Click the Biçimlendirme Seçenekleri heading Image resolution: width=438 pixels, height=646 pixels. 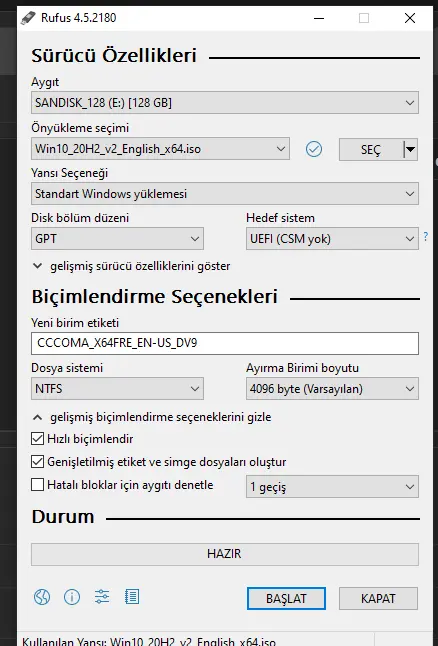155,297
